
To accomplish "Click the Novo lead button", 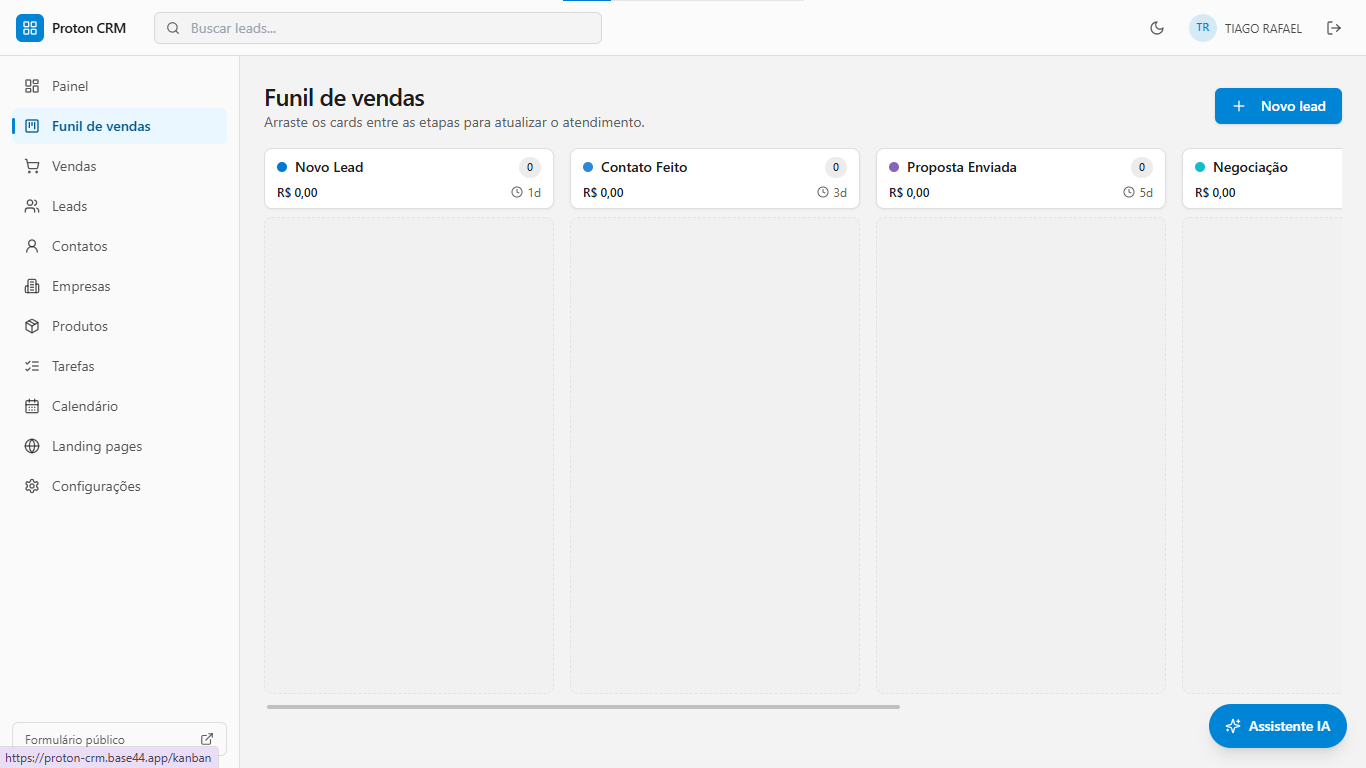I will [x=1278, y=106].
